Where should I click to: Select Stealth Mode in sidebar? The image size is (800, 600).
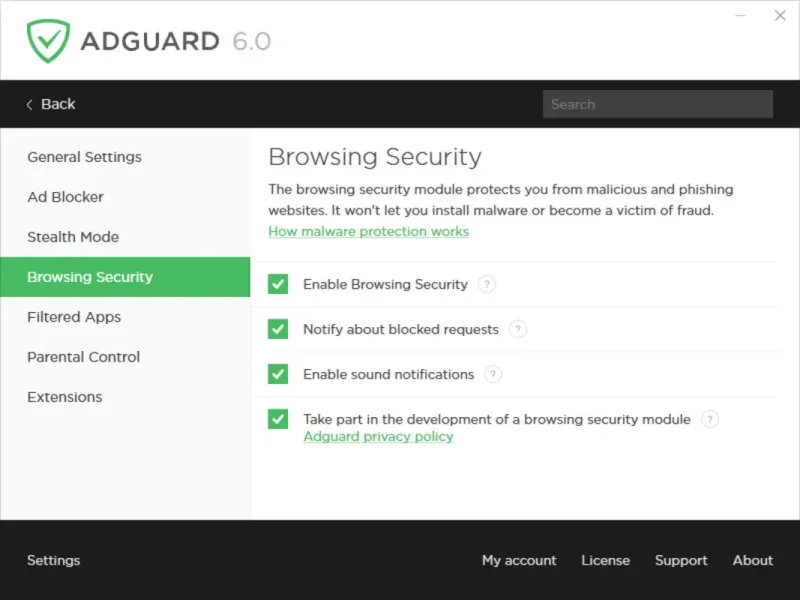[x=73, y=237]
